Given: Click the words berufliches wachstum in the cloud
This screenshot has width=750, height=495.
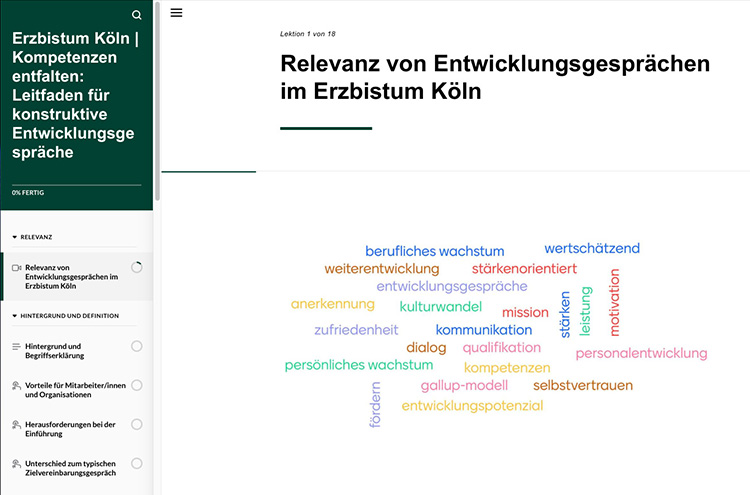Looking at the screenshot, I should pos(434,251).
